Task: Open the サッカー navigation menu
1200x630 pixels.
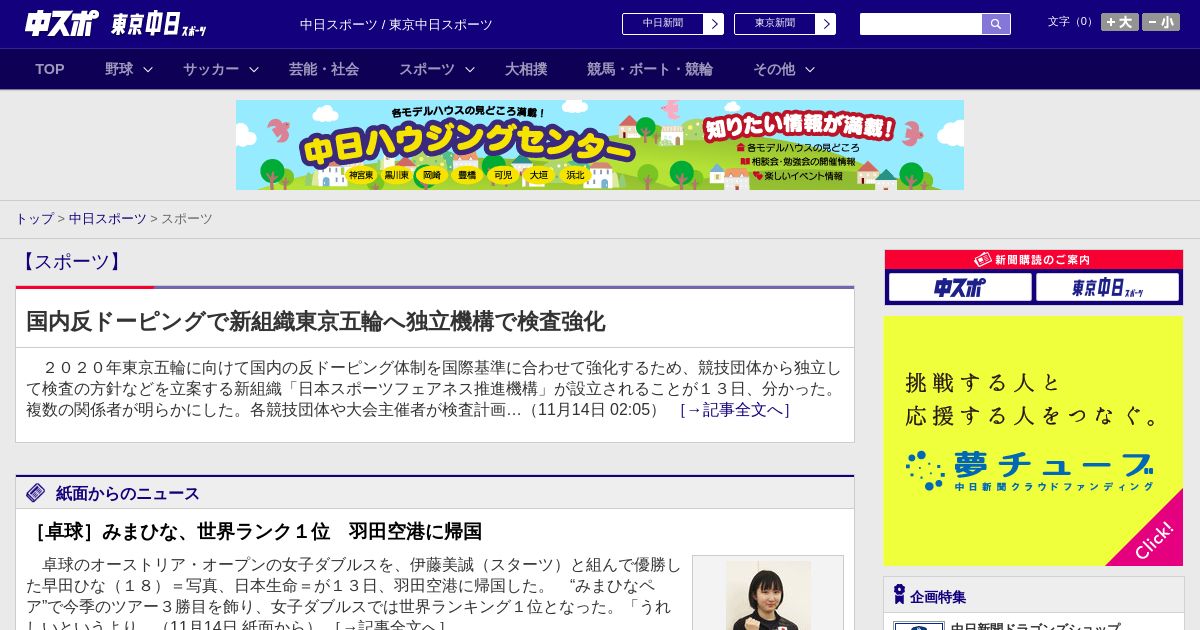Action: [211, 69]
